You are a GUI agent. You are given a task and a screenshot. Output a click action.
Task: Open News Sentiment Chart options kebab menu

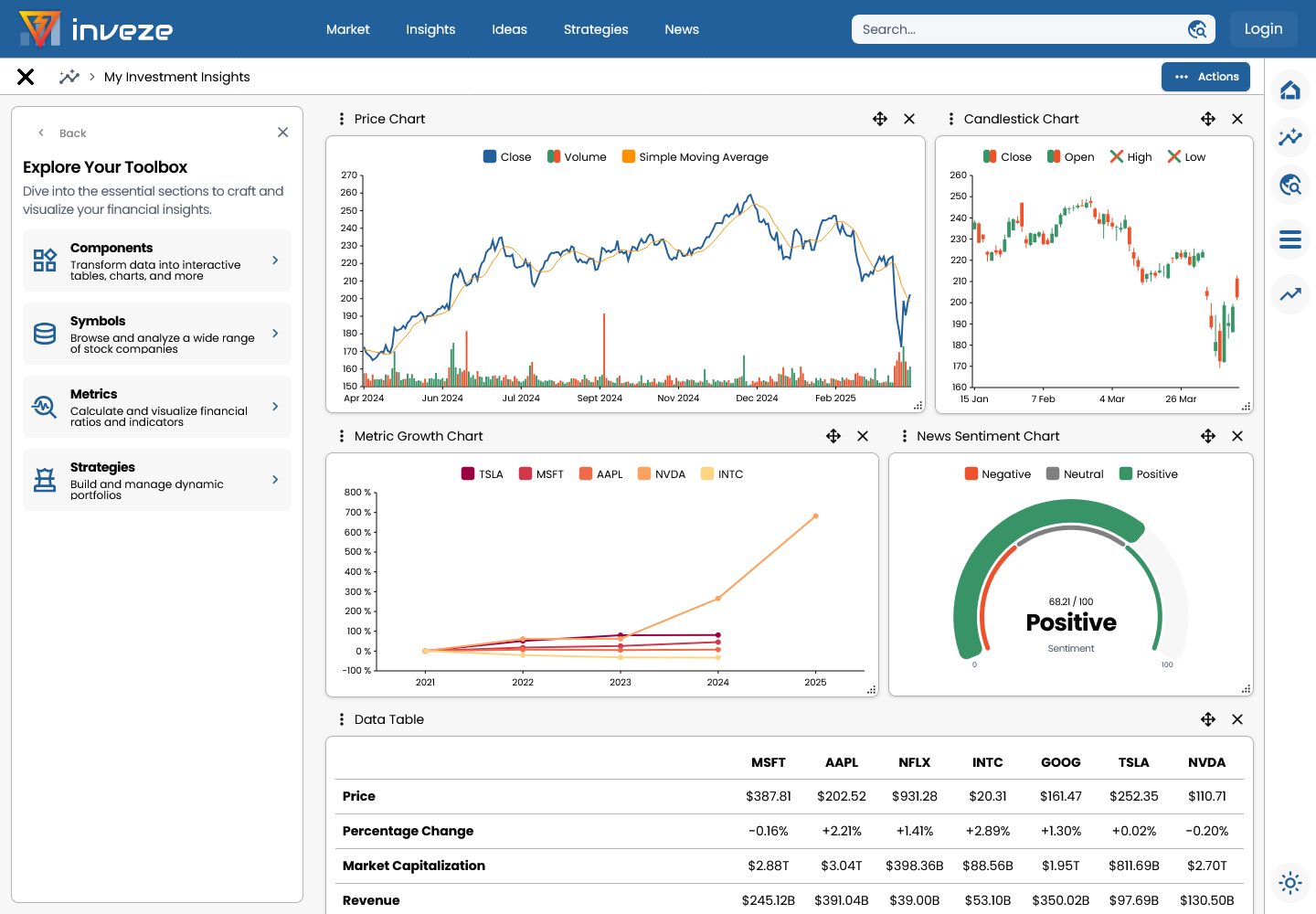pos(905,436)
